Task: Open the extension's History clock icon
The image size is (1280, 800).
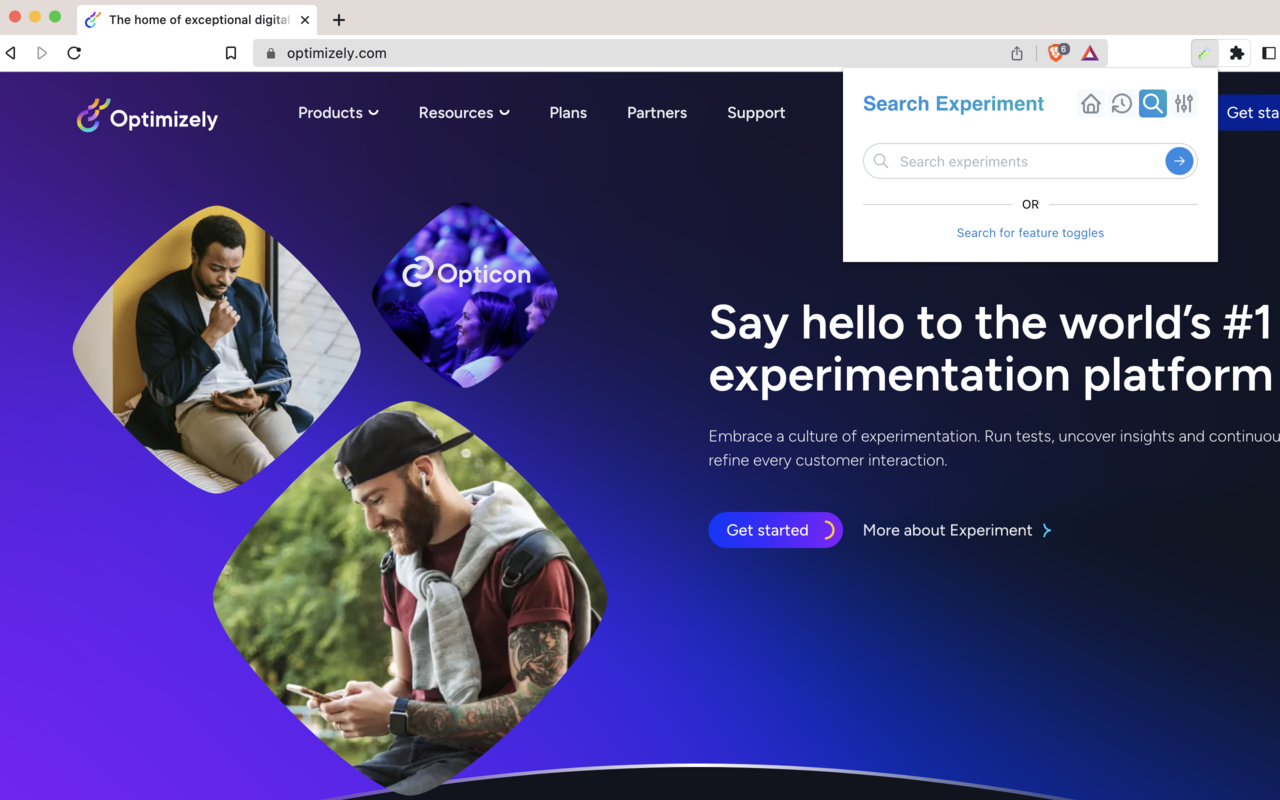Action: click(x=1121, y=104)
